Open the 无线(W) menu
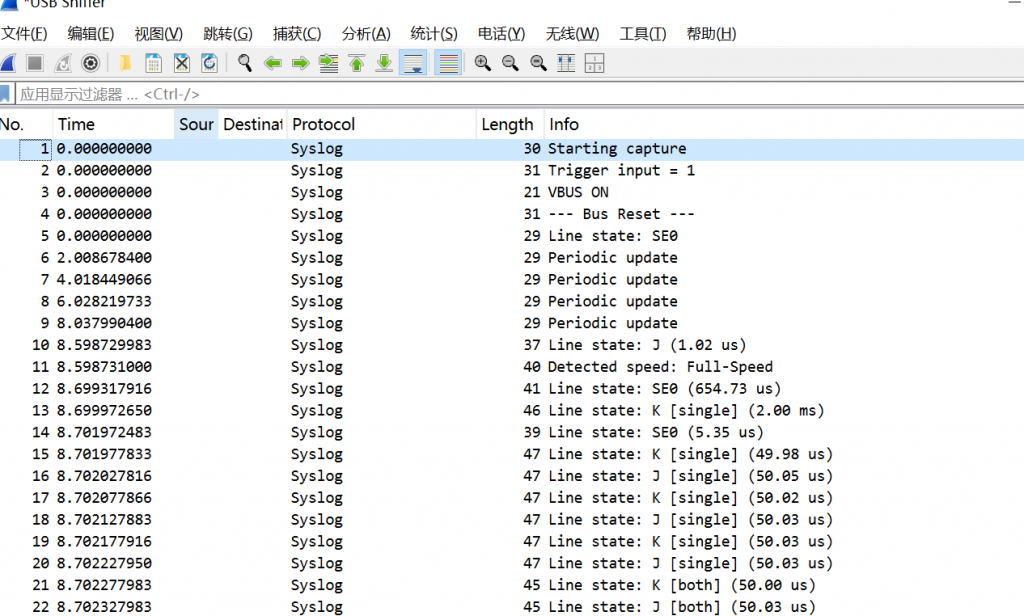 [x=572, y=34]
